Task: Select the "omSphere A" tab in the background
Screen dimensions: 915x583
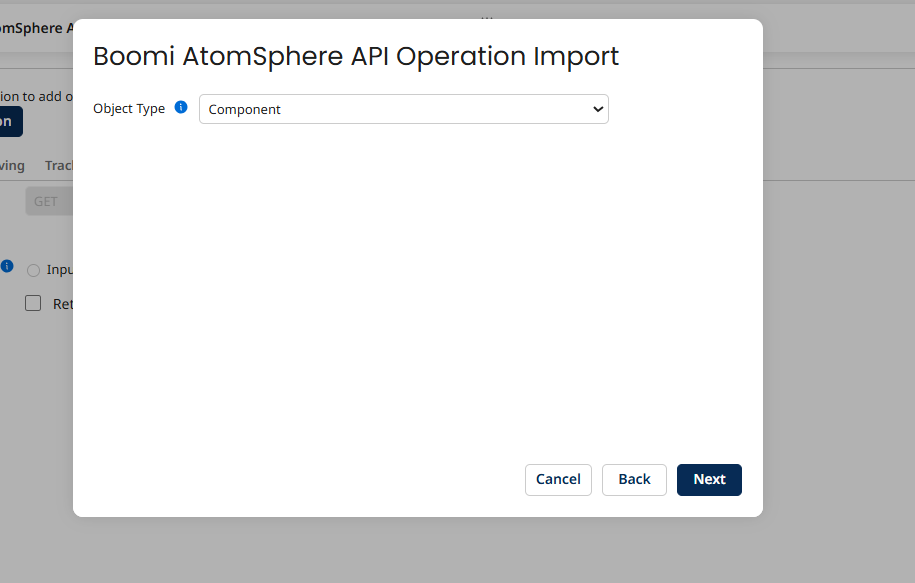Action: coord(36,28)
